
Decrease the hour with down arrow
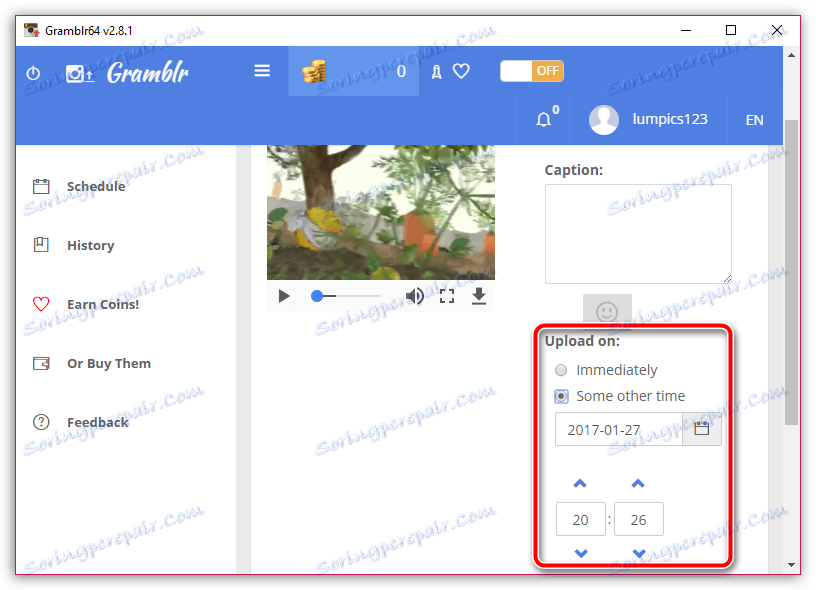click(x=581, y=553)
